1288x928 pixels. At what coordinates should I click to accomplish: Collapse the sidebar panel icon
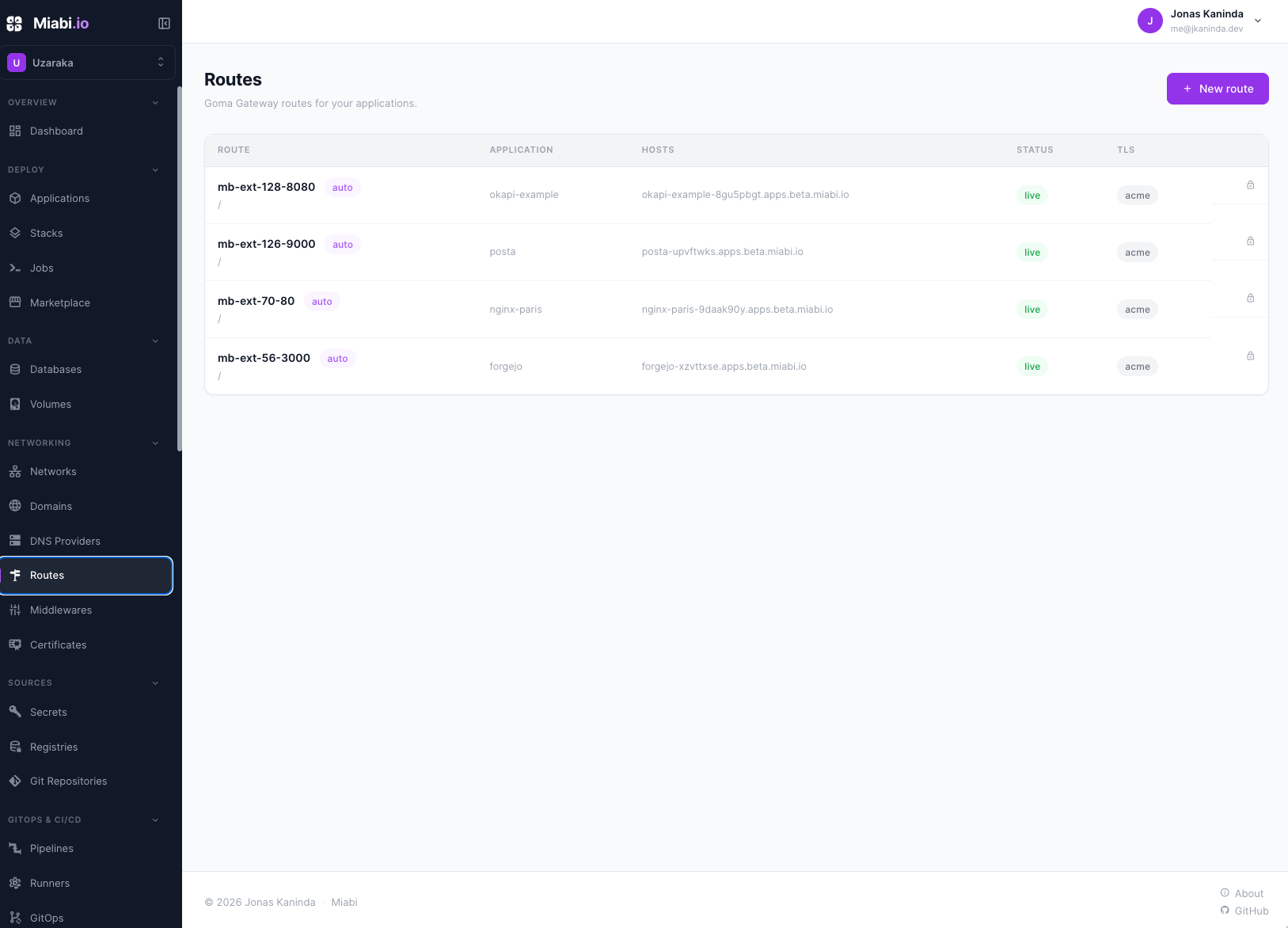pyautogui.click(x=165, y=24)
